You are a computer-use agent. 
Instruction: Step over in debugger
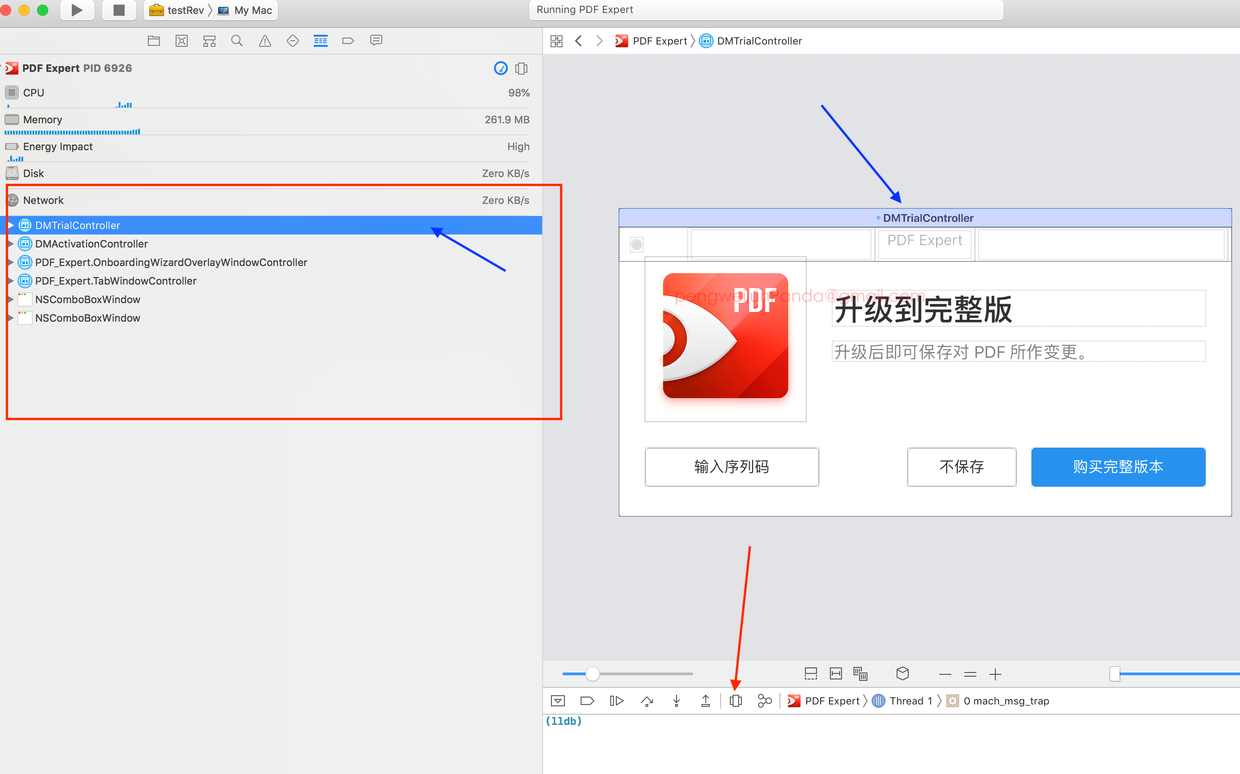647,701
